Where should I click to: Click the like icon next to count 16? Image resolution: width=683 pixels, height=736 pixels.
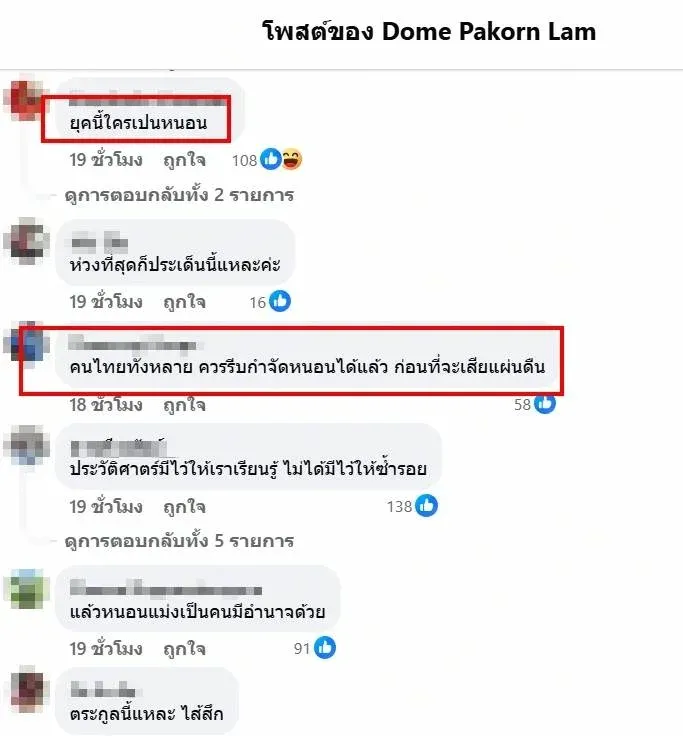[280, 301]
